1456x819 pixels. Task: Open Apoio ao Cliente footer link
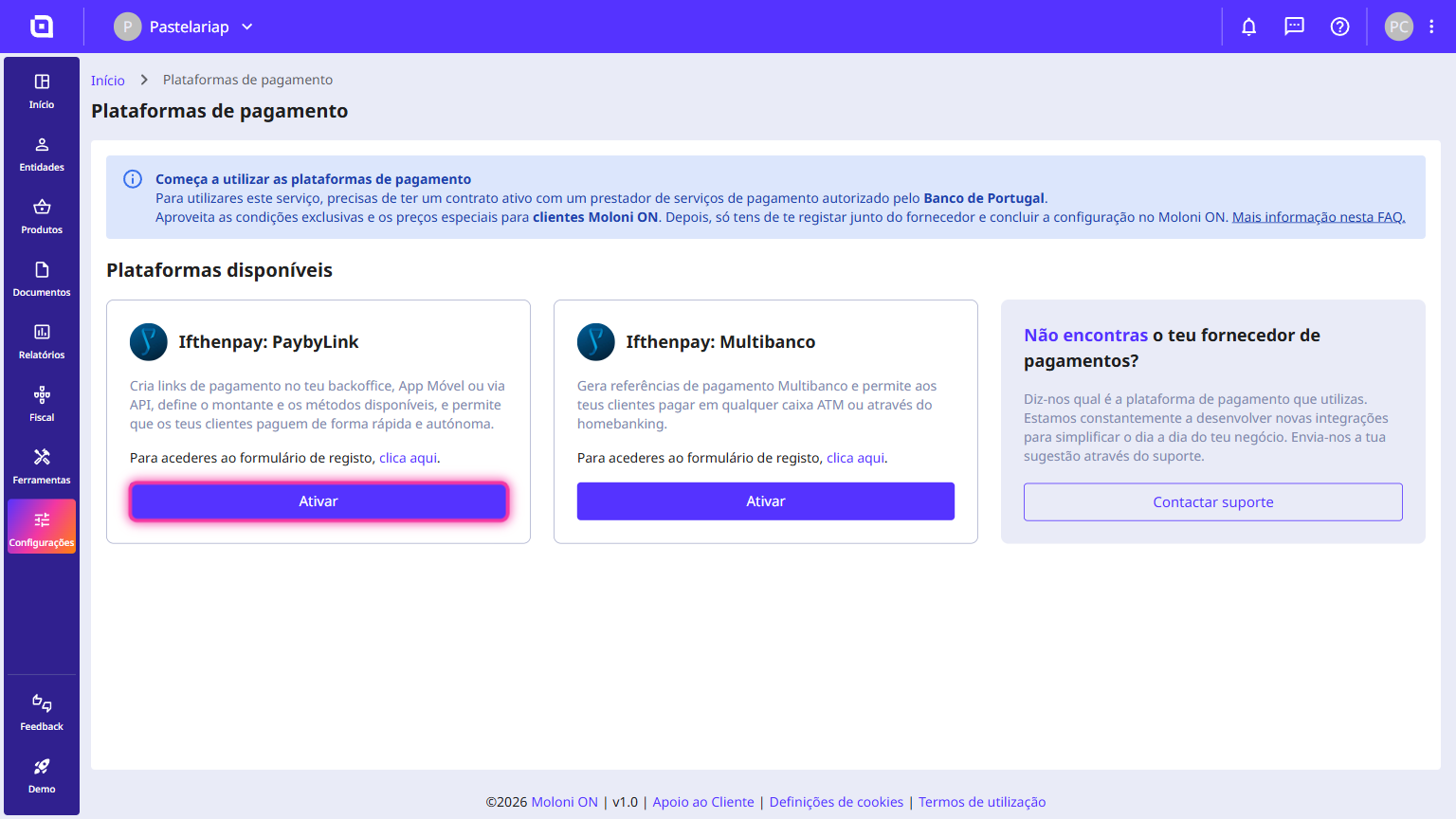click(703, 802)
